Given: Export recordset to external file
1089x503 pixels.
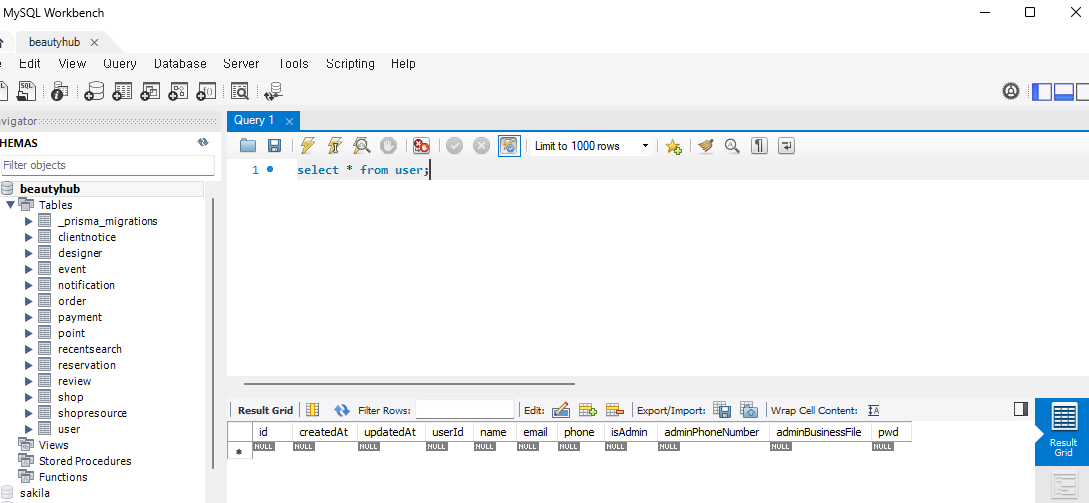Looking at the screenshot, I should pos(722,410).
